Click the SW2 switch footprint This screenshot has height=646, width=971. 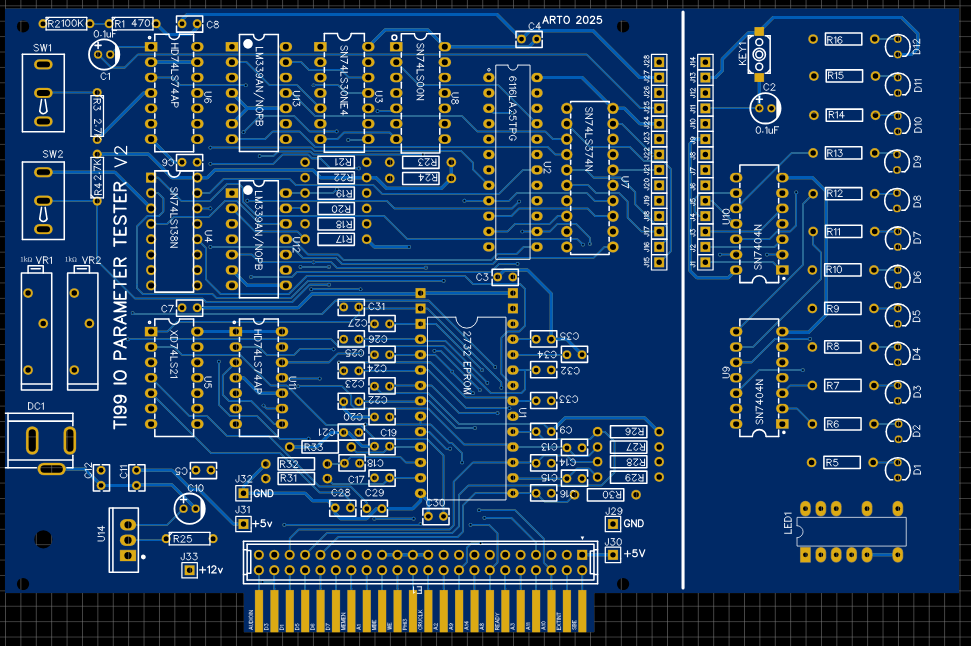pyautogui.click(x=43, y=199)
